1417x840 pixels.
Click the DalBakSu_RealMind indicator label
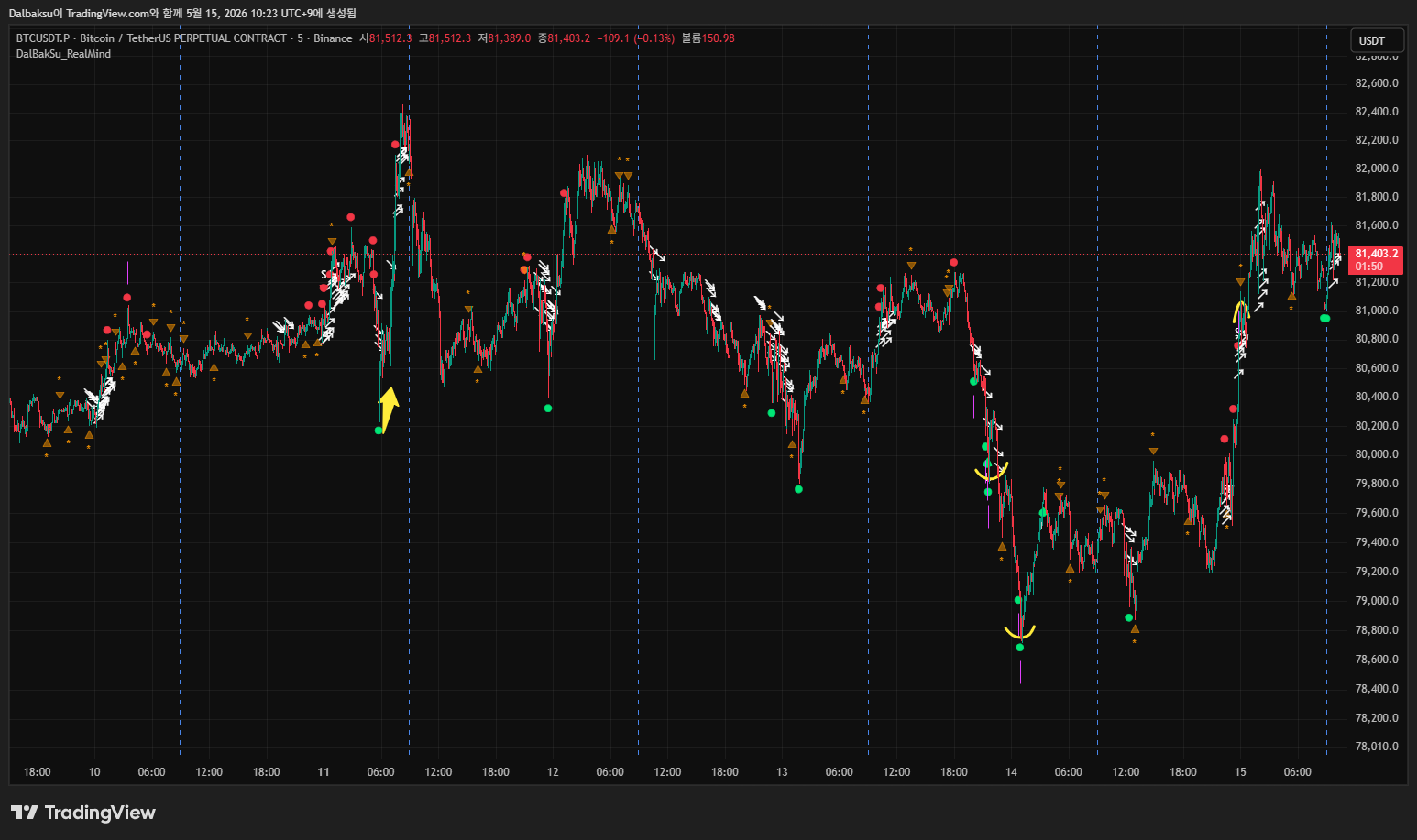pos(63,54)
